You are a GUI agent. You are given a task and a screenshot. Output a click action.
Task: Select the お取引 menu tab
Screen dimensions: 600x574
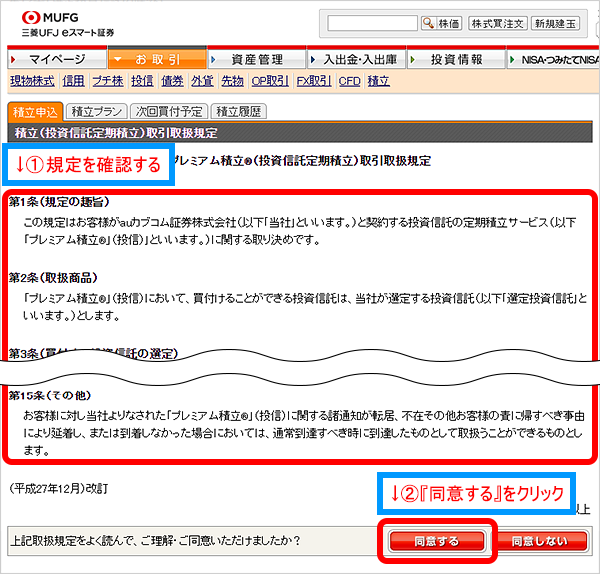[157, 59]
